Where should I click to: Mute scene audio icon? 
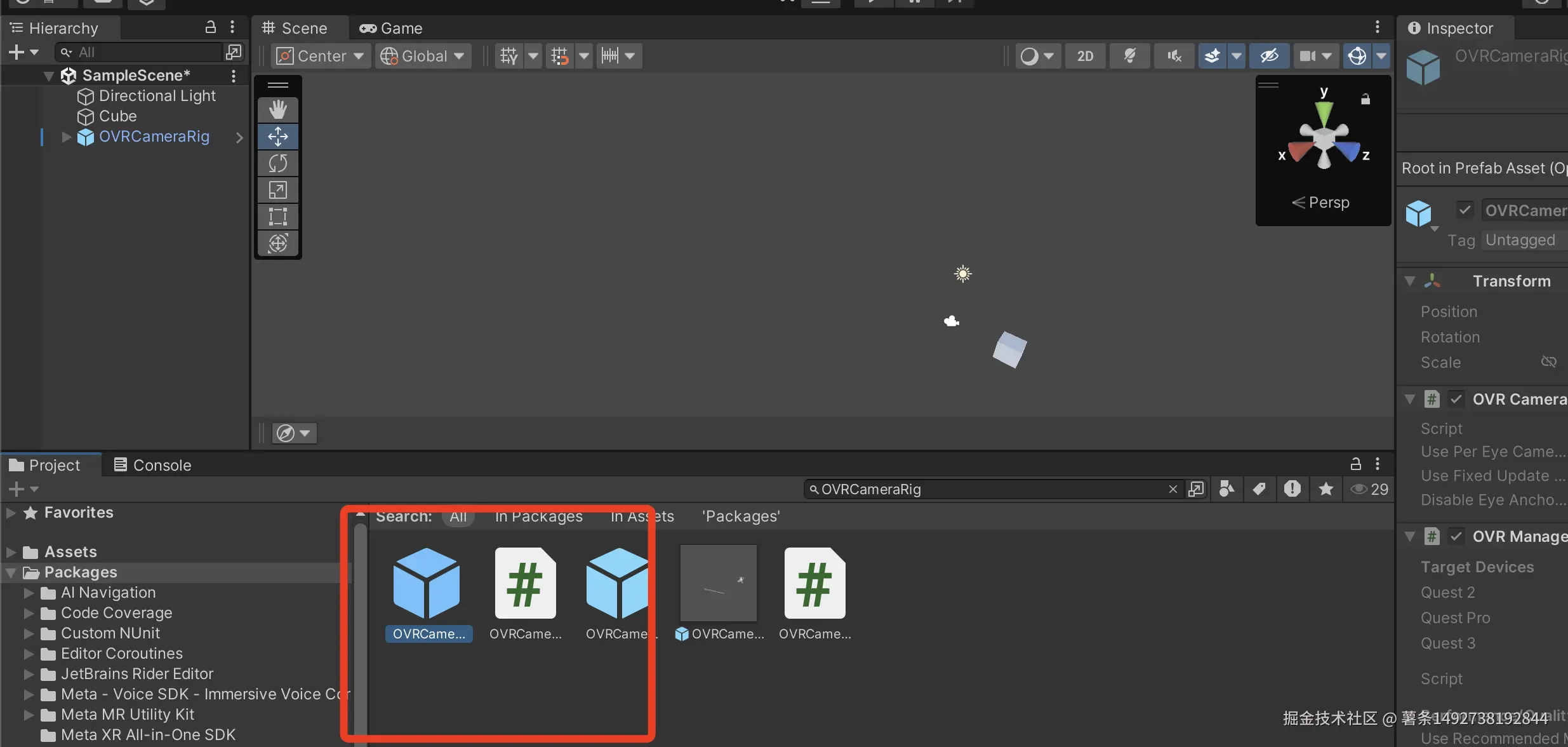pyautogui.click(x=1174, y=56)
